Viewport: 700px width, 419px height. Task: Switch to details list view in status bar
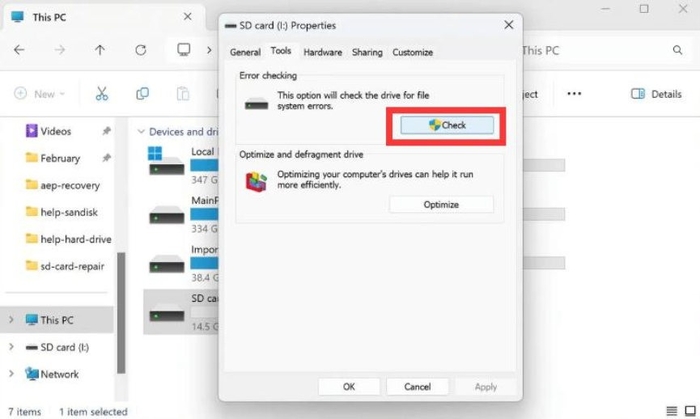pos(671,411)
